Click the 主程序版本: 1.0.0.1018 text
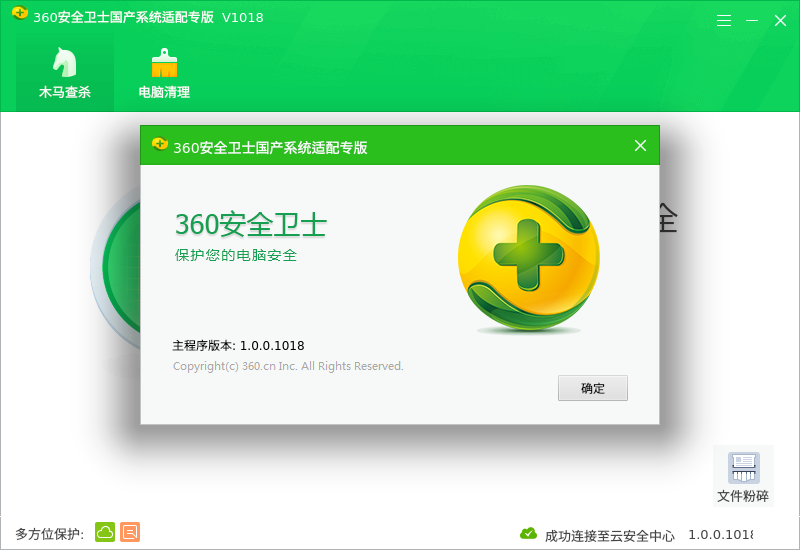The image size is (800, 550). tap(238, 345)
